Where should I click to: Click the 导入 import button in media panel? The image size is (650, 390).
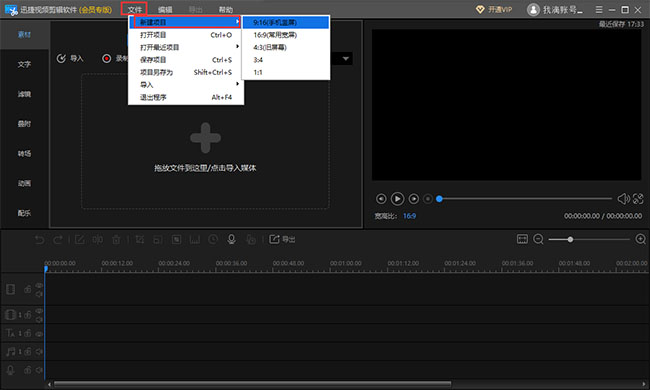click(70, 58)
